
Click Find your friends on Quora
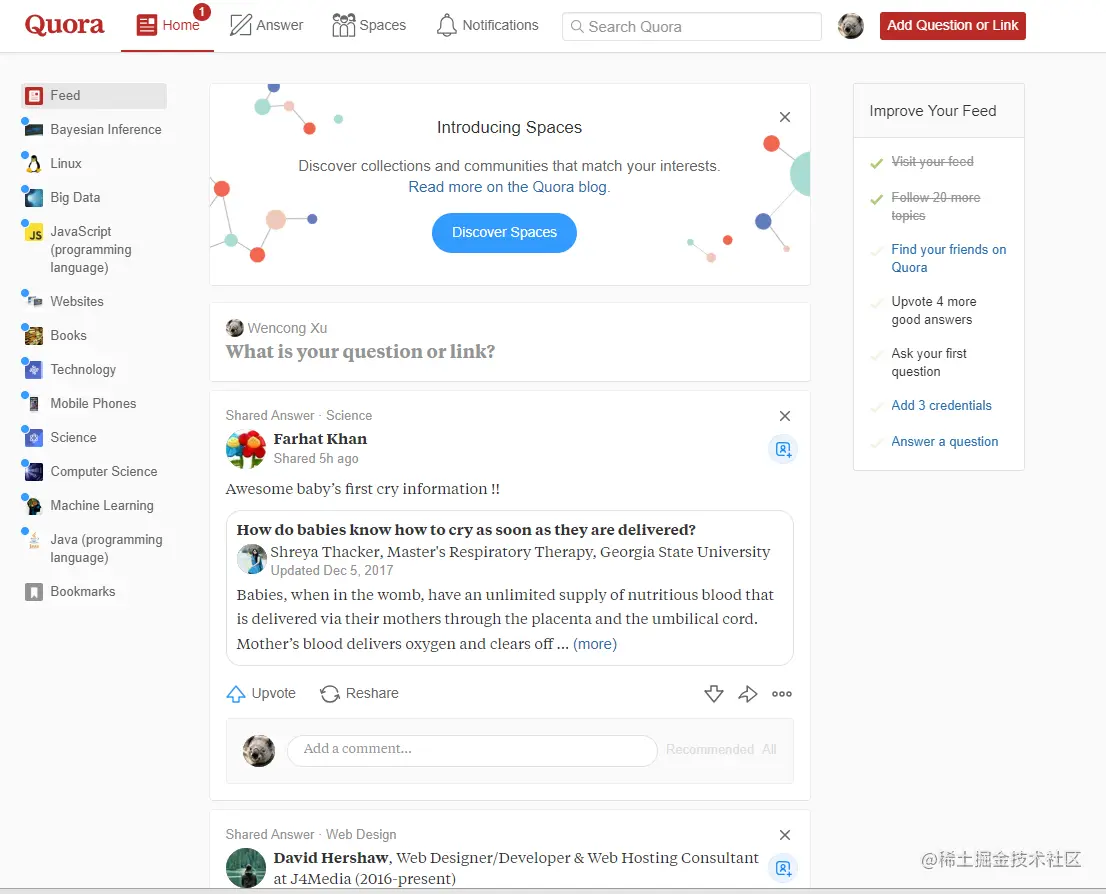(948, 258)
